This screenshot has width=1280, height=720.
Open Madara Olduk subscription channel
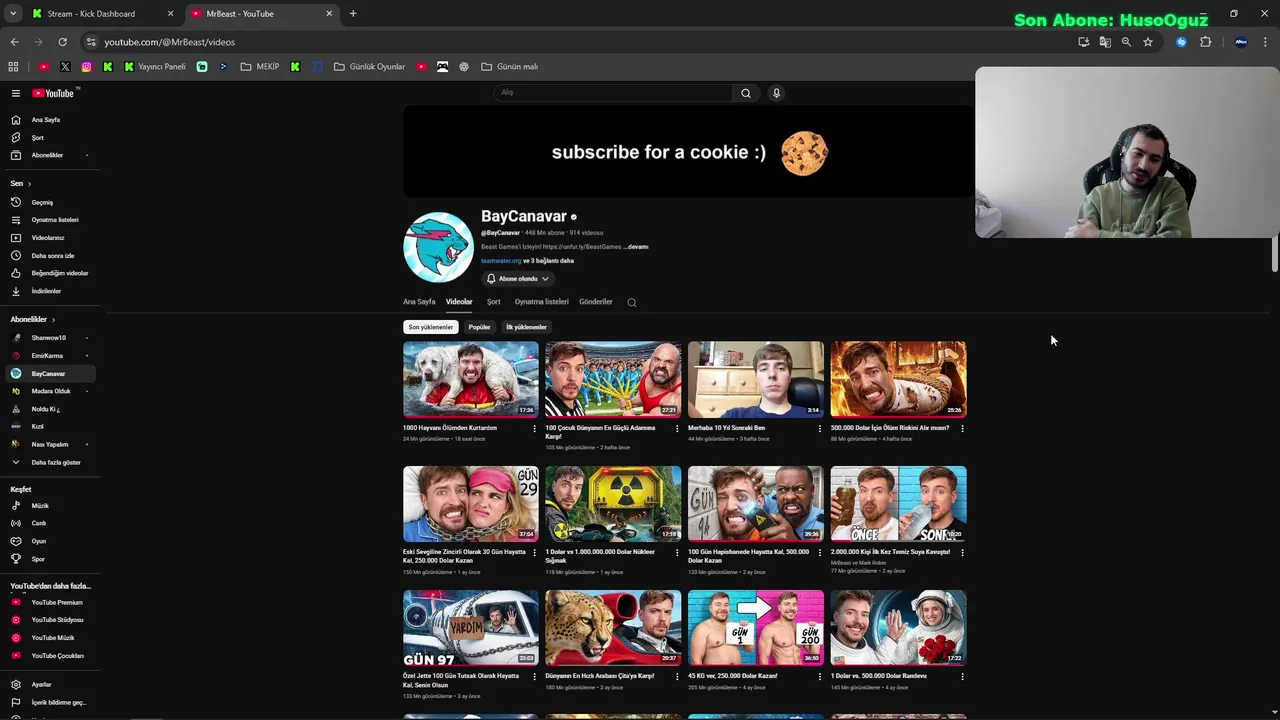[x=50, y=391]
